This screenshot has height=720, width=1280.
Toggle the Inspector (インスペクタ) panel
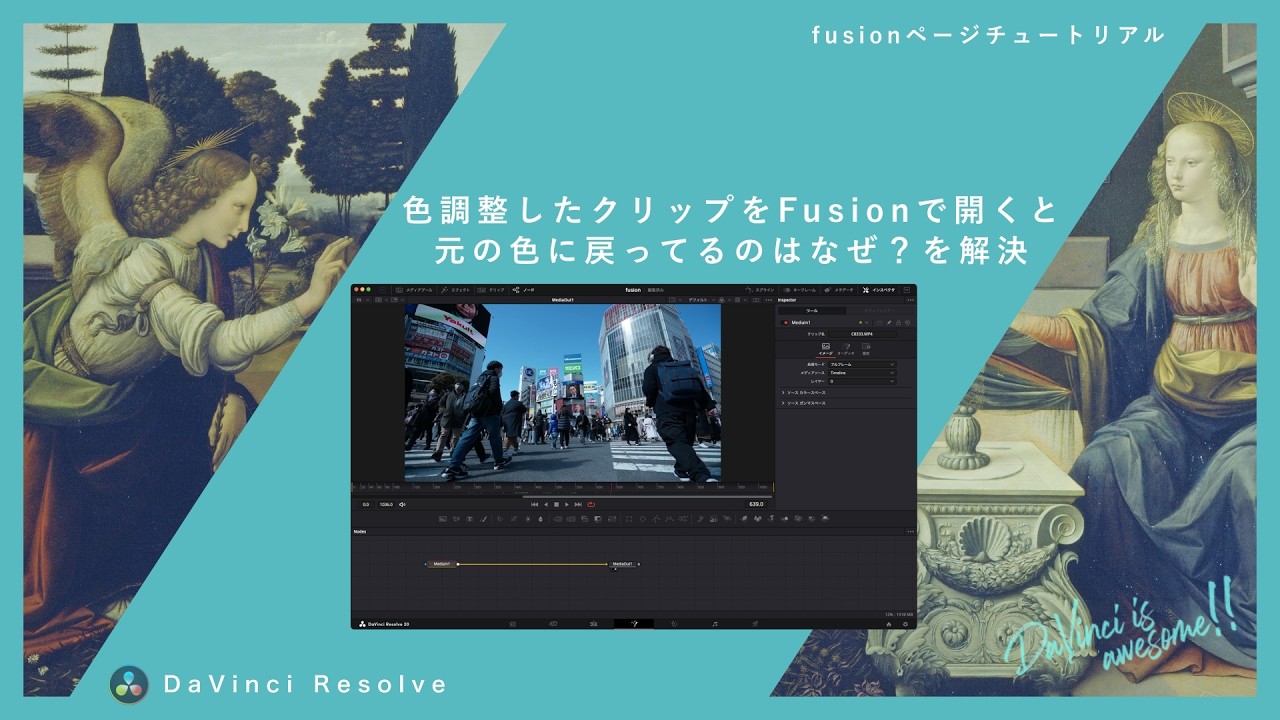[879, 290]
